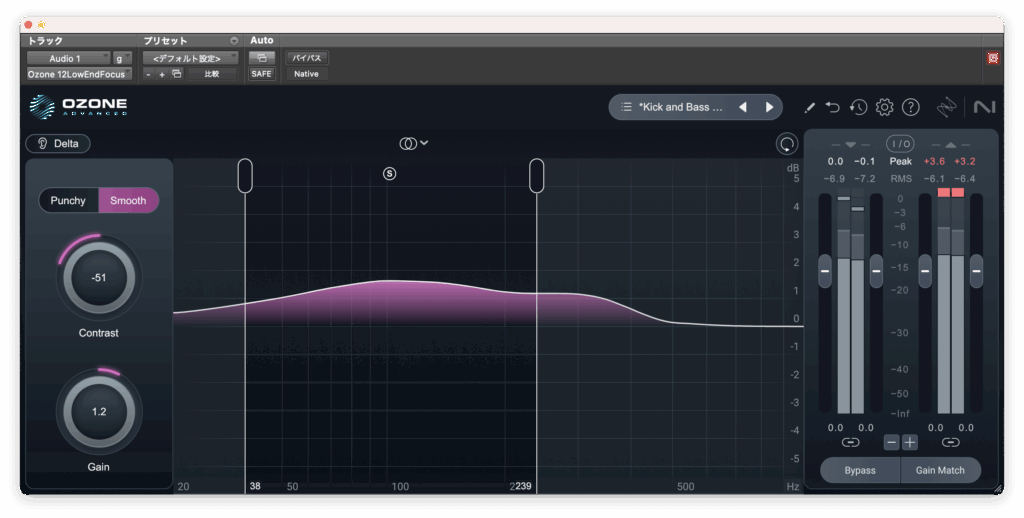Select the Punchy mode

[x=68, y=200]
